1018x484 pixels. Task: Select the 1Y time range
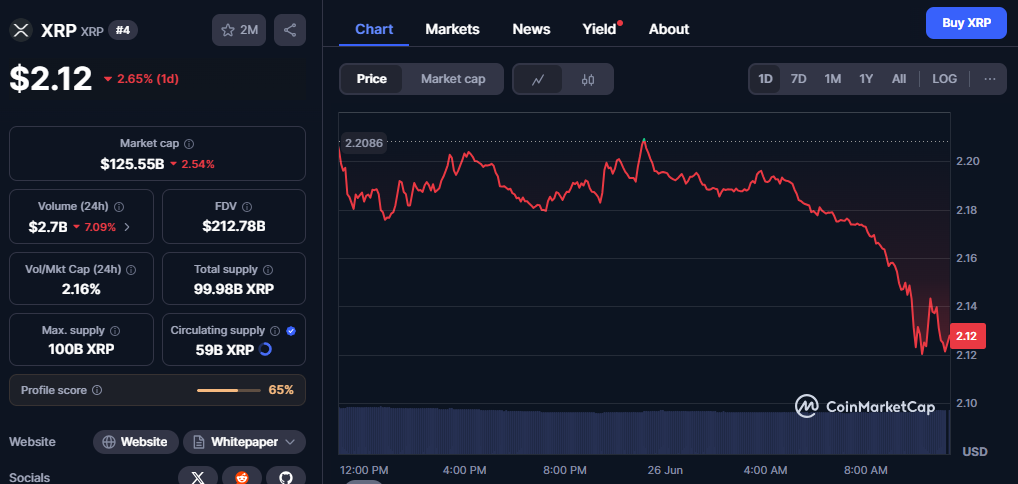click(866, 79)
